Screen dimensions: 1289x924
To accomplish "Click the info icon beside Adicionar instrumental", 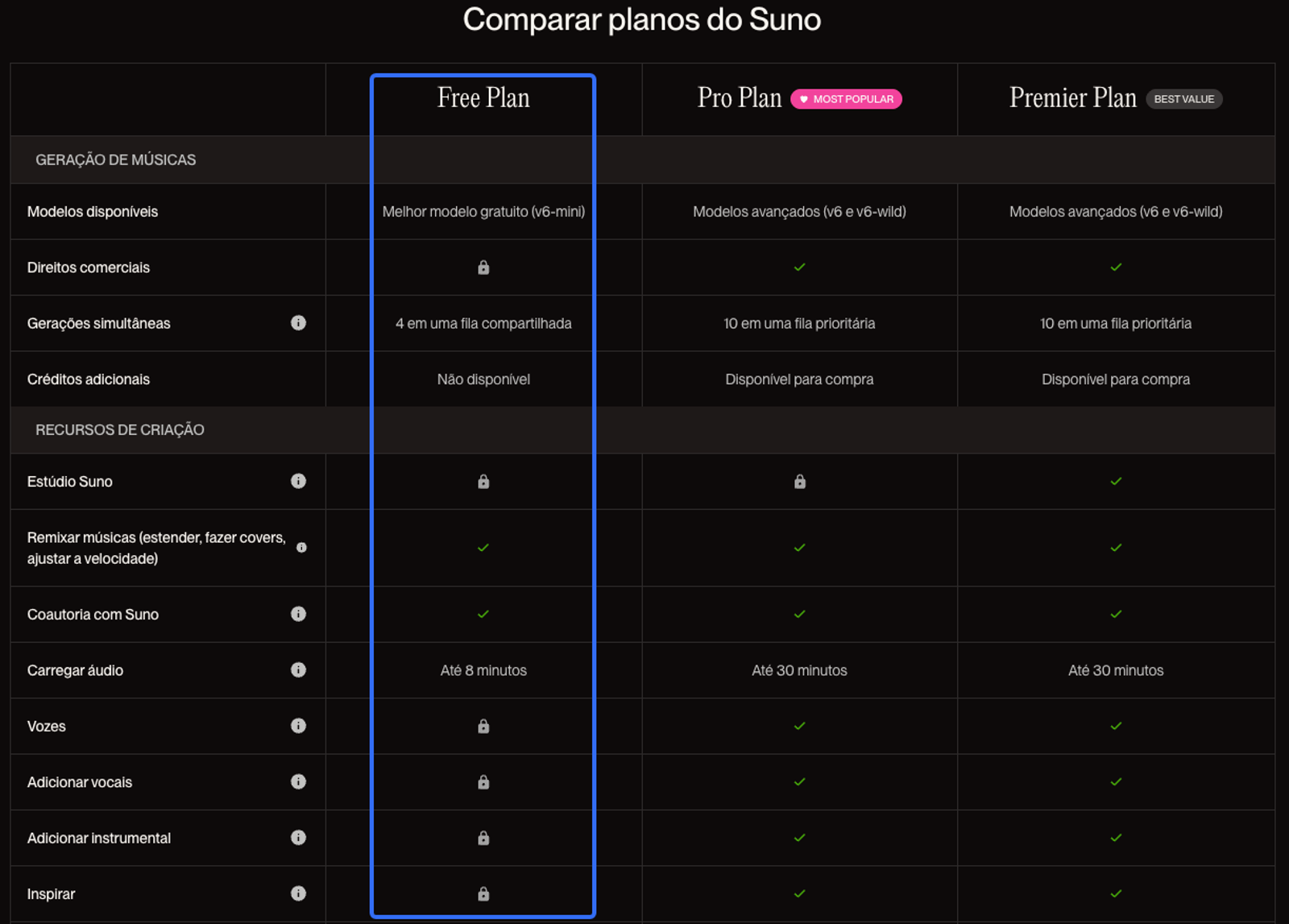I will tap(298, 838).
